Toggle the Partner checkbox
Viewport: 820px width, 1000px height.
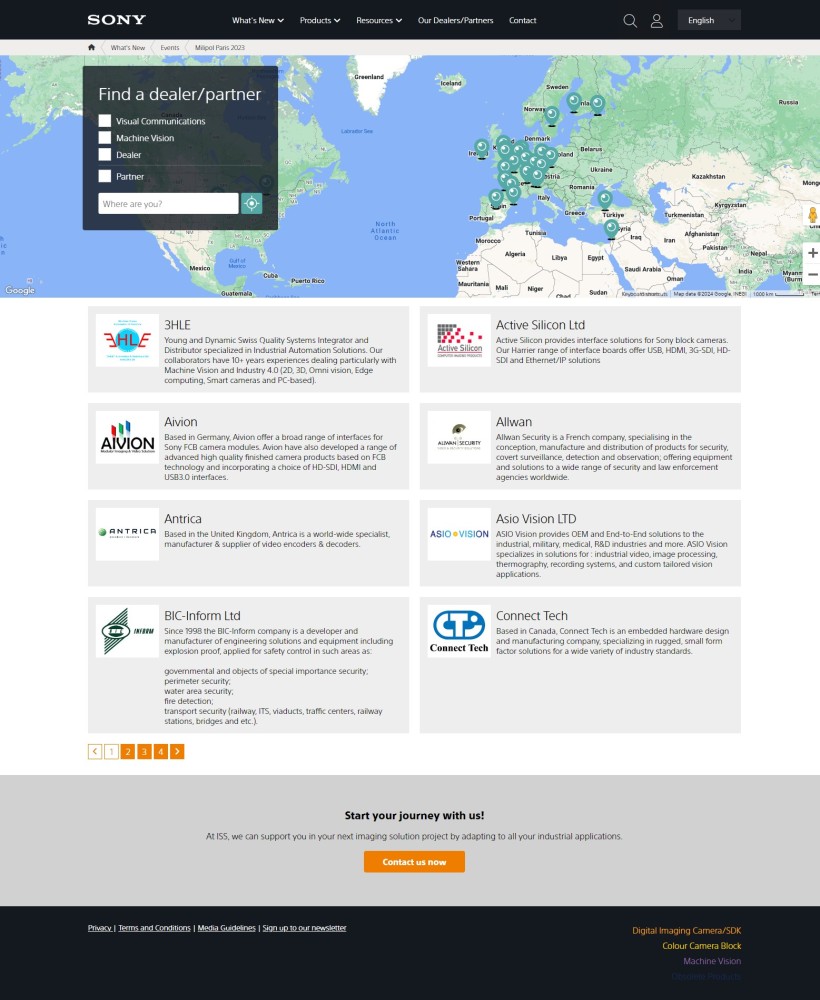pyautogui.click(x=105, y=176)
